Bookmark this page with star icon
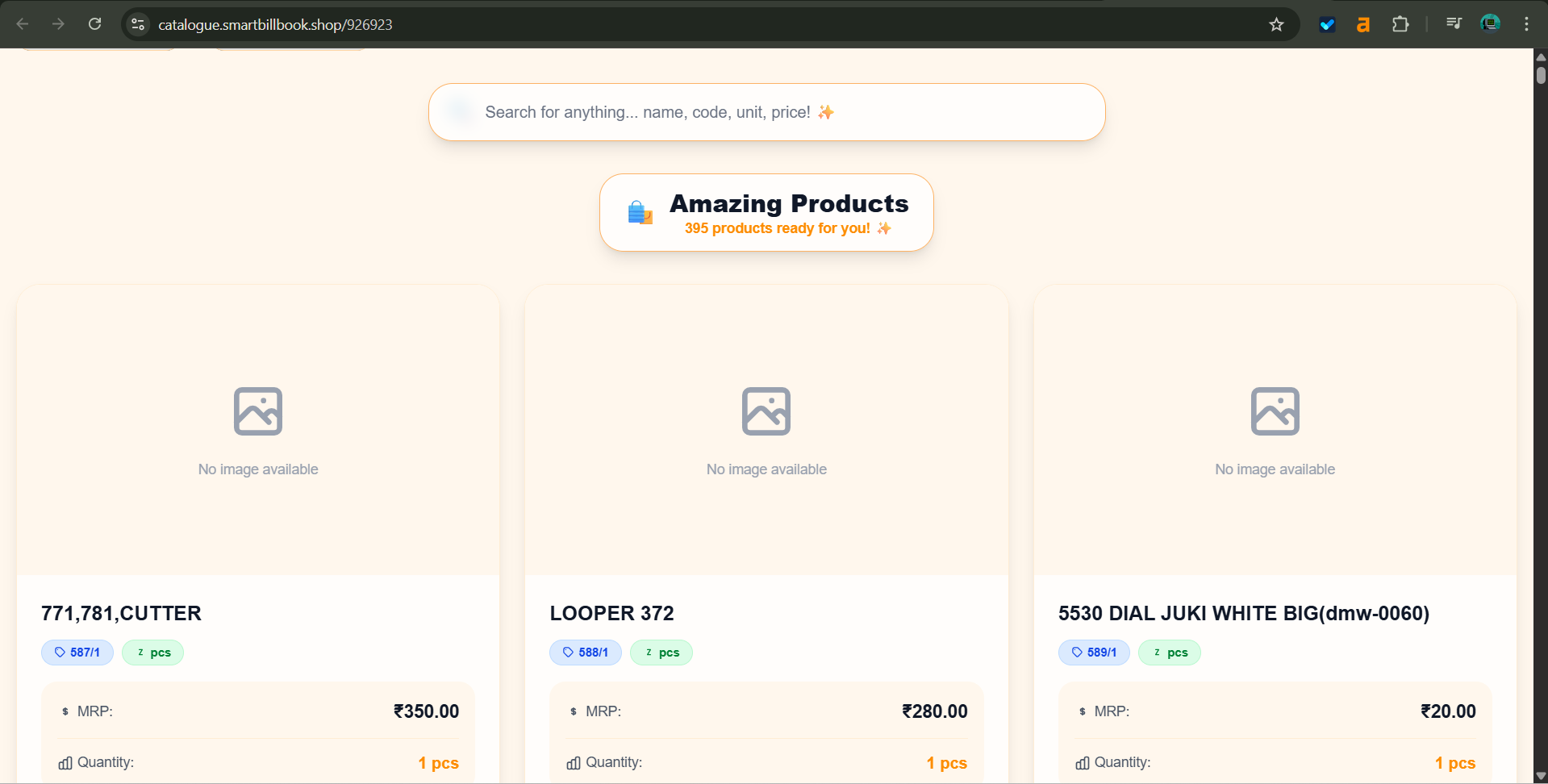This screenshot has height=784, width=1548. (x=1276, y=24)
